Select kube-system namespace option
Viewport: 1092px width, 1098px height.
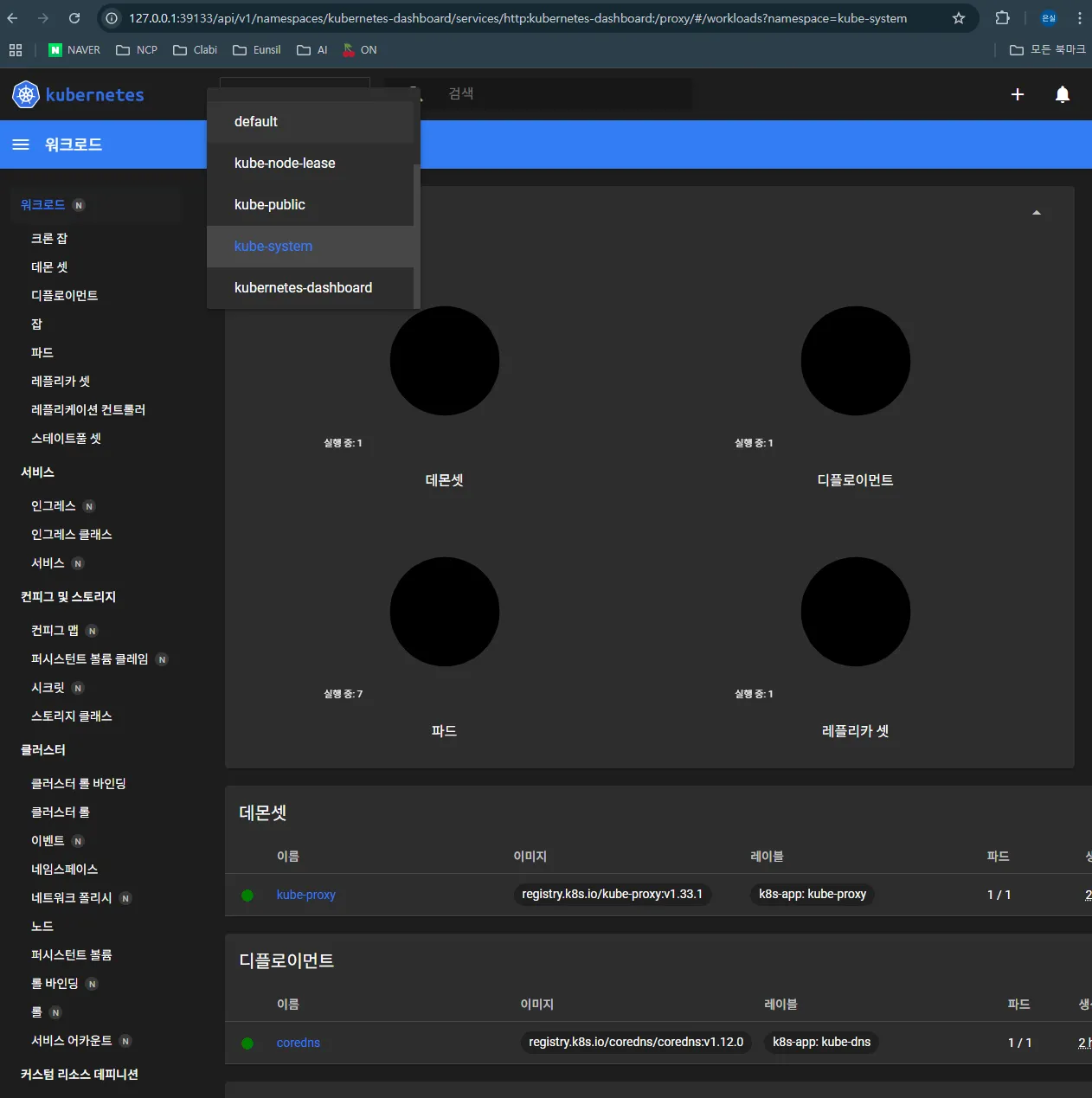[x=311, y=247]
